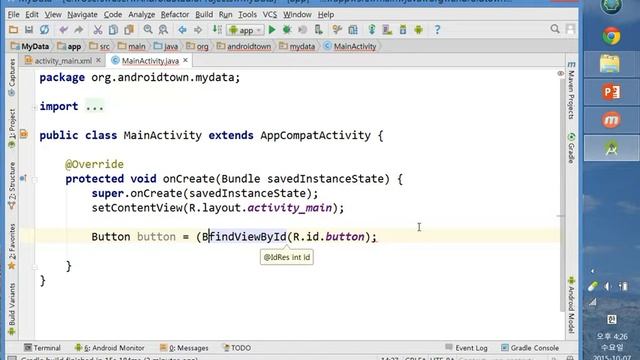Image resolution: width=640 pixels, height=360 pixels.
Task: Click the Find magnifier icon
Action: click(148, 30)
